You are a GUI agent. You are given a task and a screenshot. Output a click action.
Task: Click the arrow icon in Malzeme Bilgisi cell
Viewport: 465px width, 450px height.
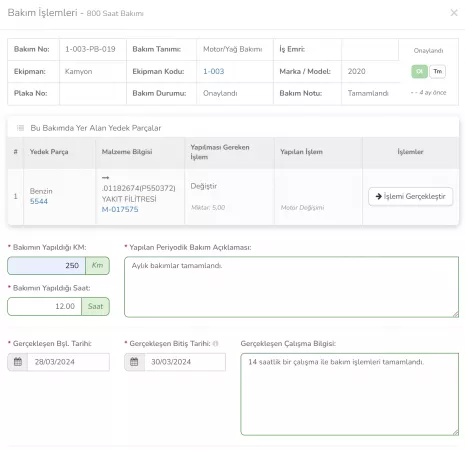coord(105,178)
